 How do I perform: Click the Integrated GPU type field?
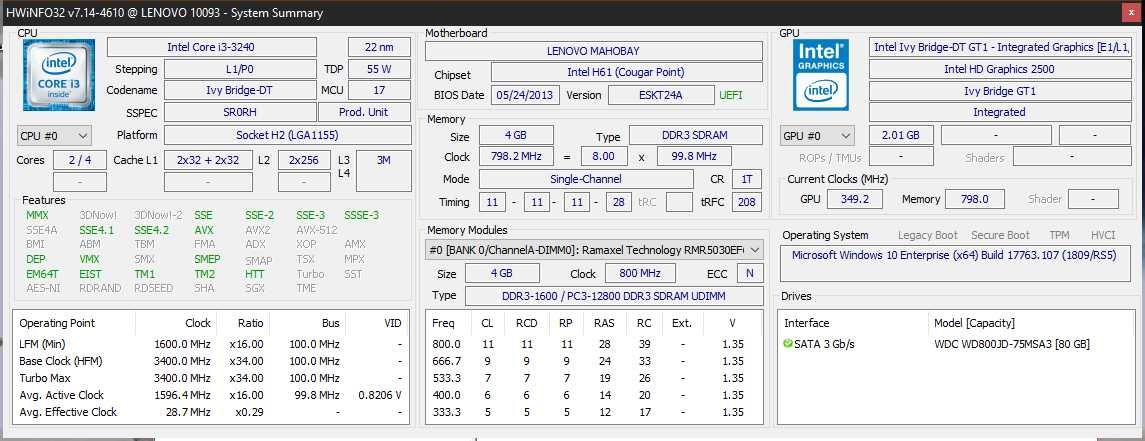point(999,112)
